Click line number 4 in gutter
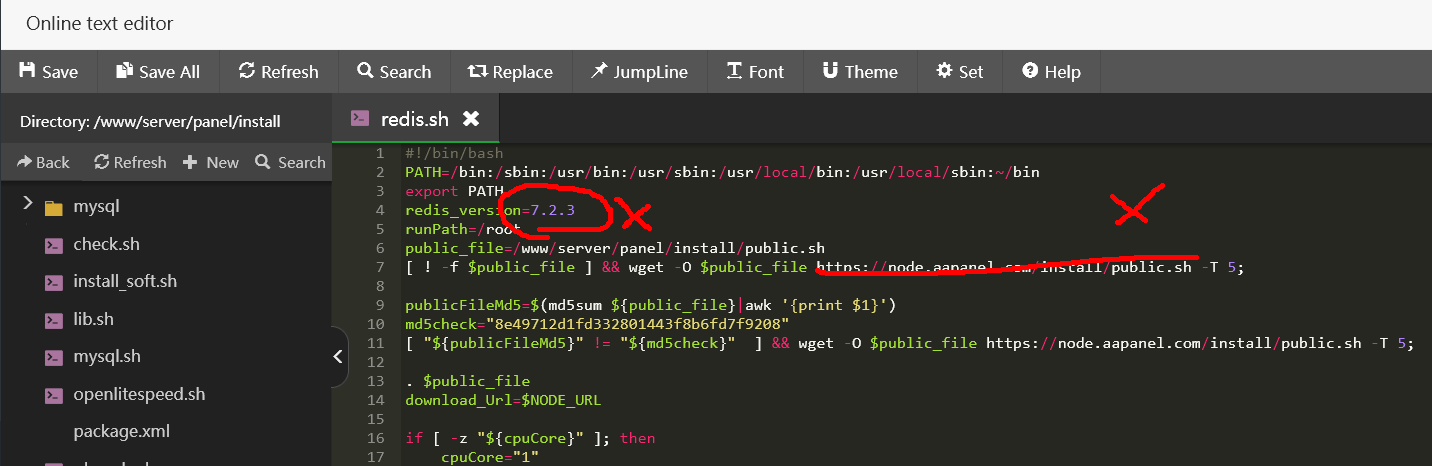Image resolution: width=1432 pixels, height=466 pixels. [x=380, y=210]
